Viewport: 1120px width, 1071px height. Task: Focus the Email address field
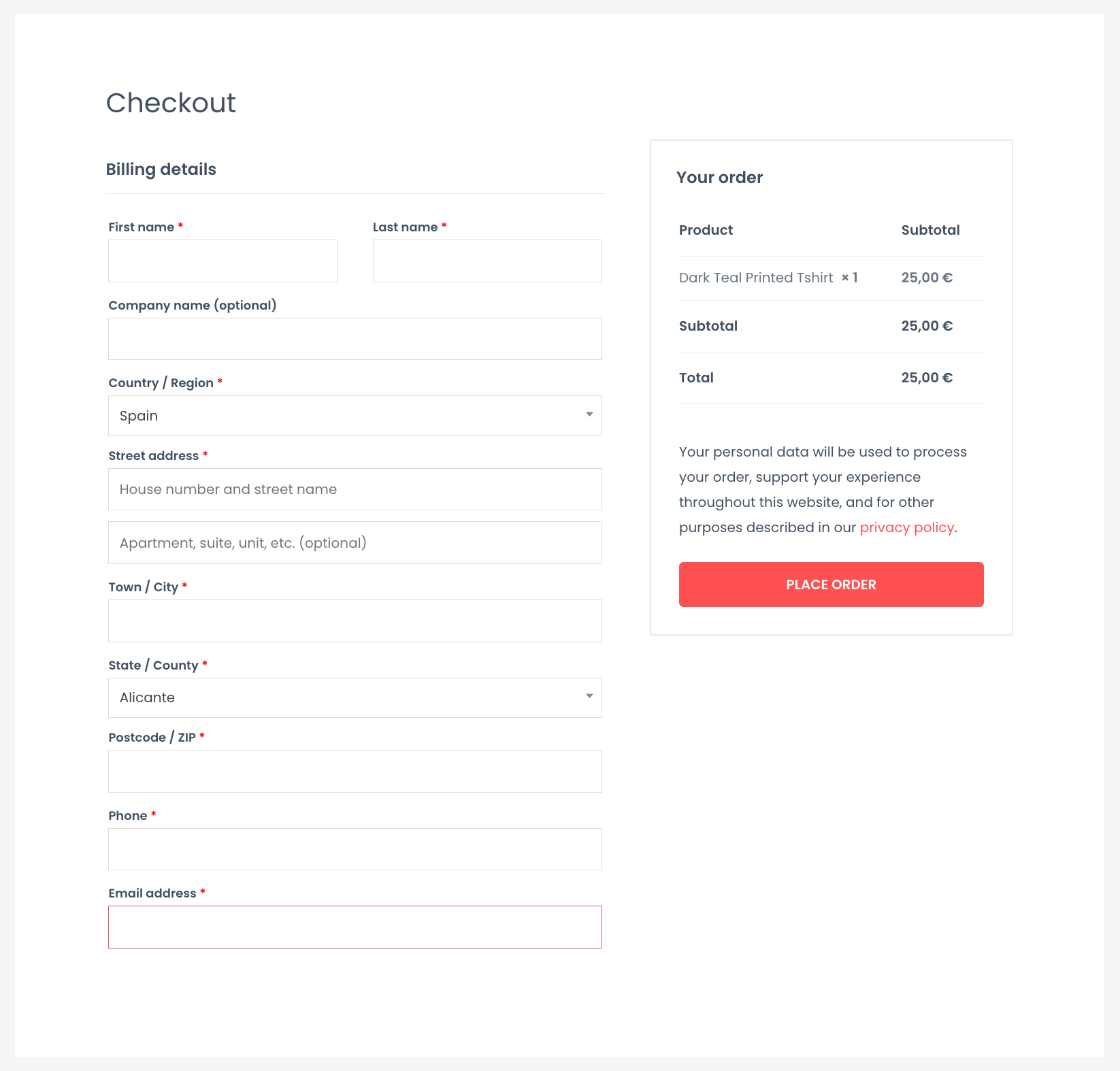click(355, 927)
